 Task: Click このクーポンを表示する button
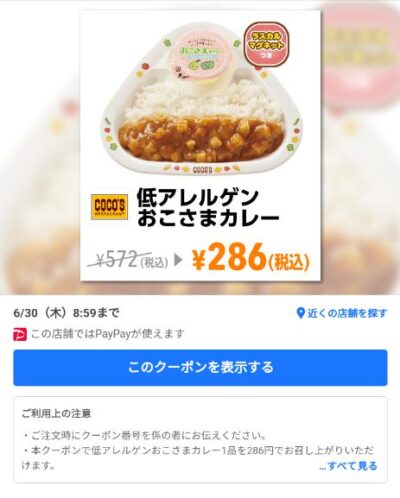pyautogui.click(x=200, y=367)
